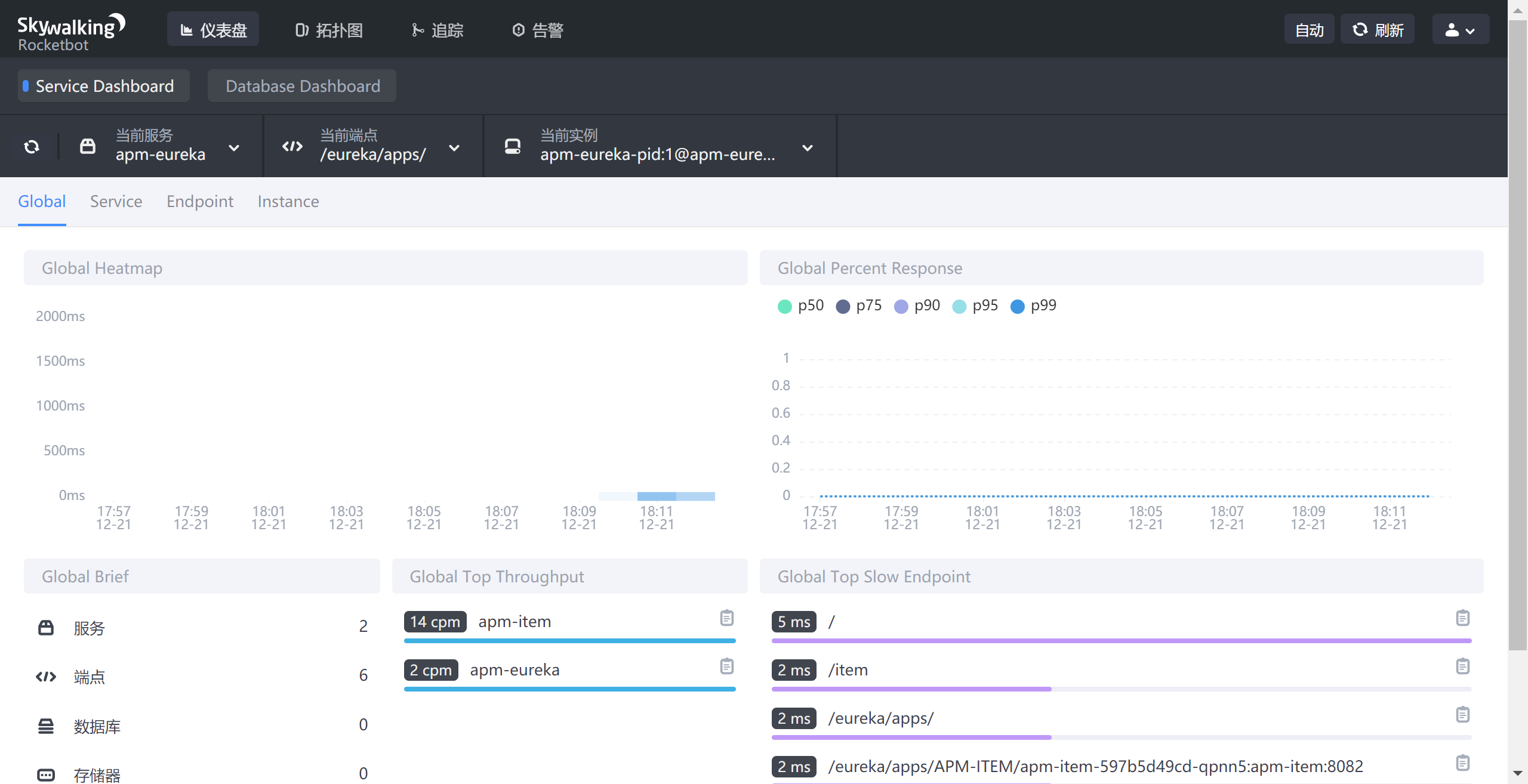
Task: Click the 刷新 refresh button
Action: point(1378,30)
